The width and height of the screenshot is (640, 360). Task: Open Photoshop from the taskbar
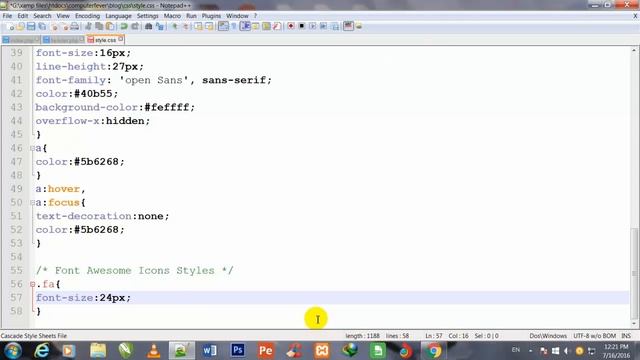point(238,351)
